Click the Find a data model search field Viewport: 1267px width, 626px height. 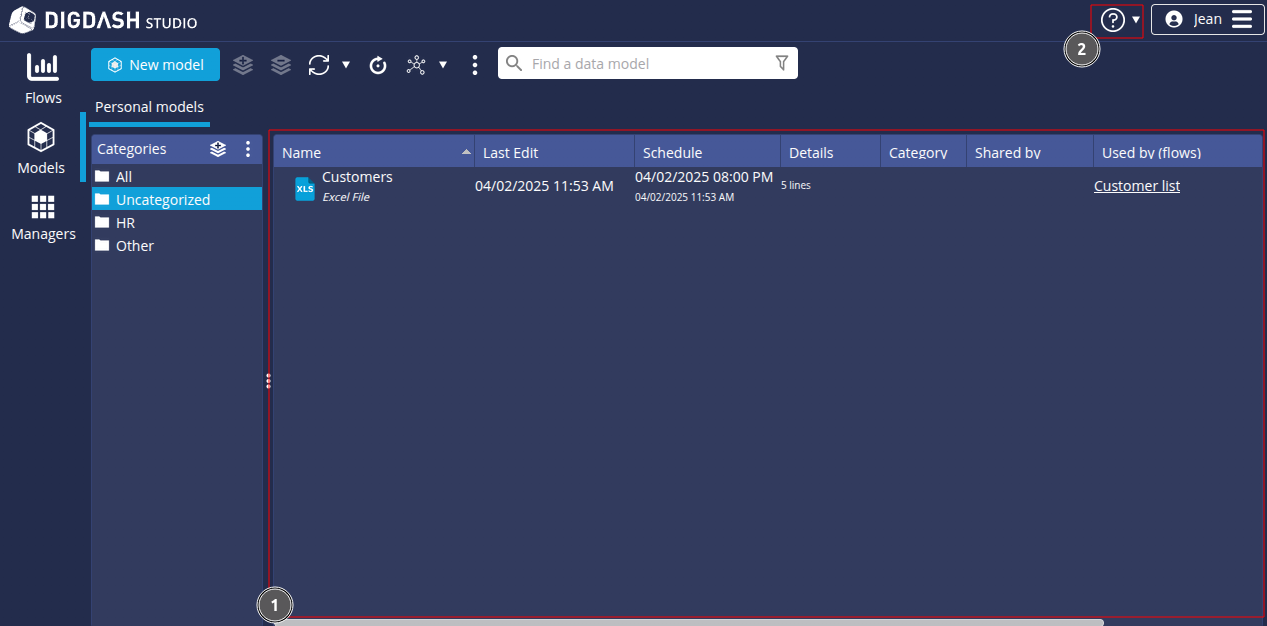(x=645, y=64)
